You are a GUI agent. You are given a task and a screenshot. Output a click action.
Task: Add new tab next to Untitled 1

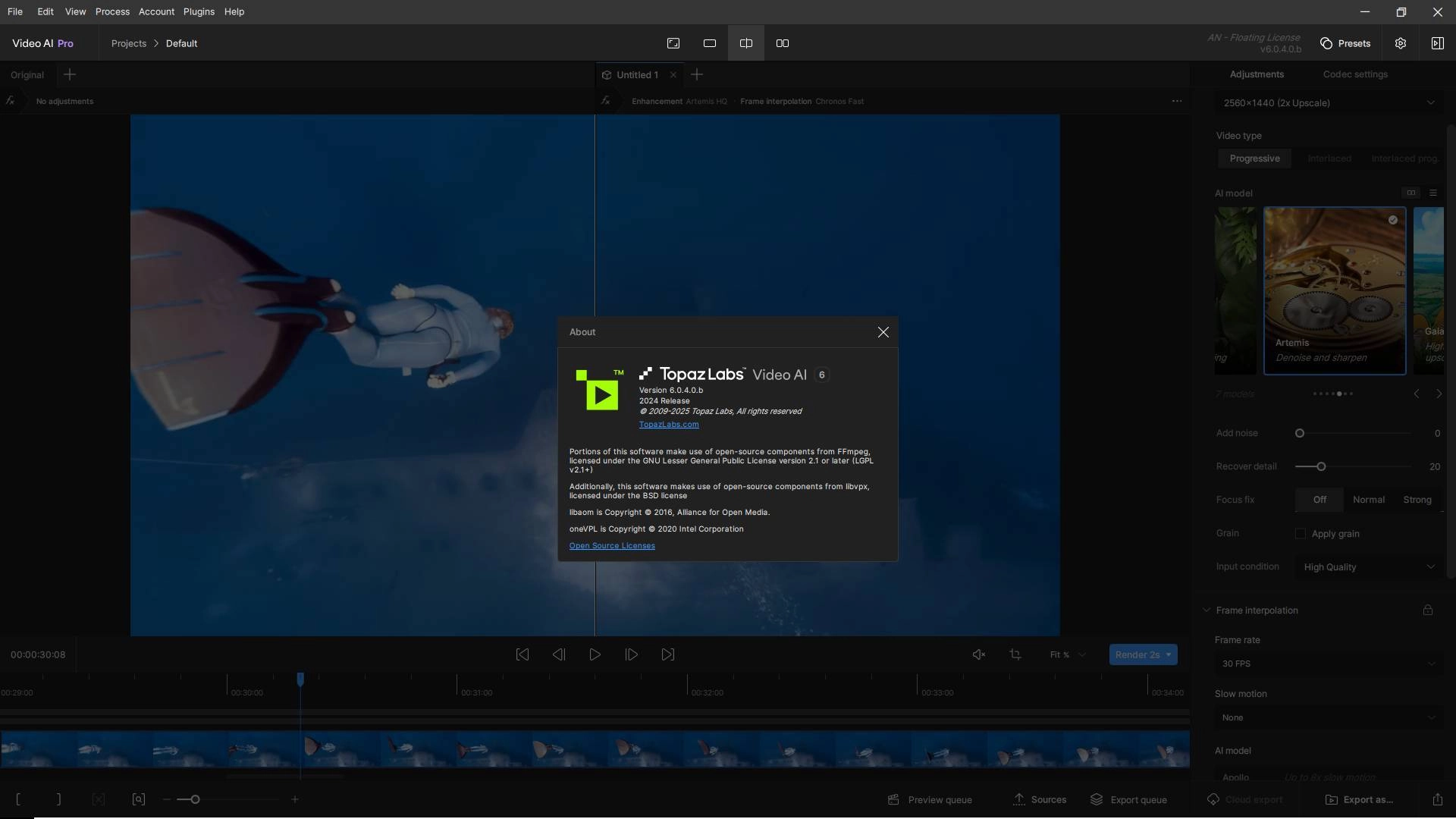click(x=697, y=74)
